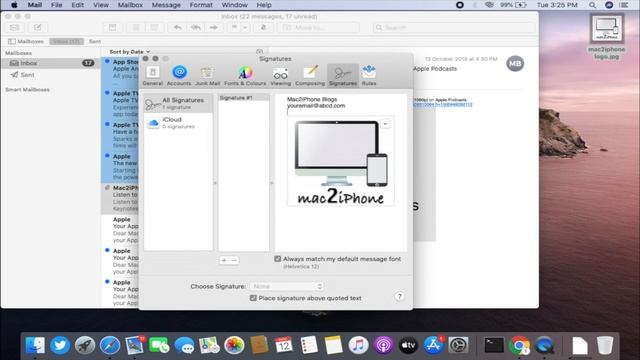This screenshot has height=360, width=640.
Task: Open the Fonts & Colours preferences tab
Action: (x=245, y=76)
